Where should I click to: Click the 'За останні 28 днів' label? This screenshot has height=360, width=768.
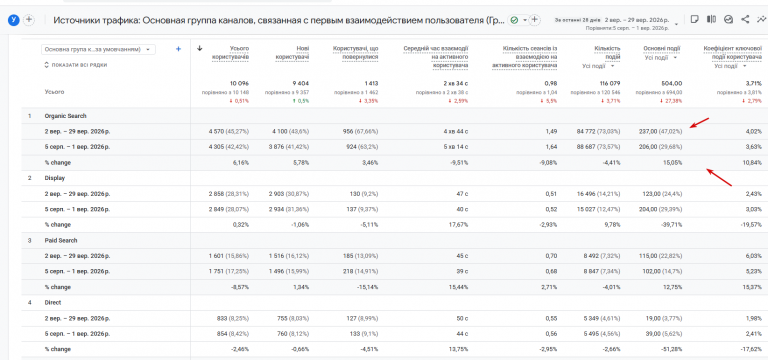coord(577,20)
